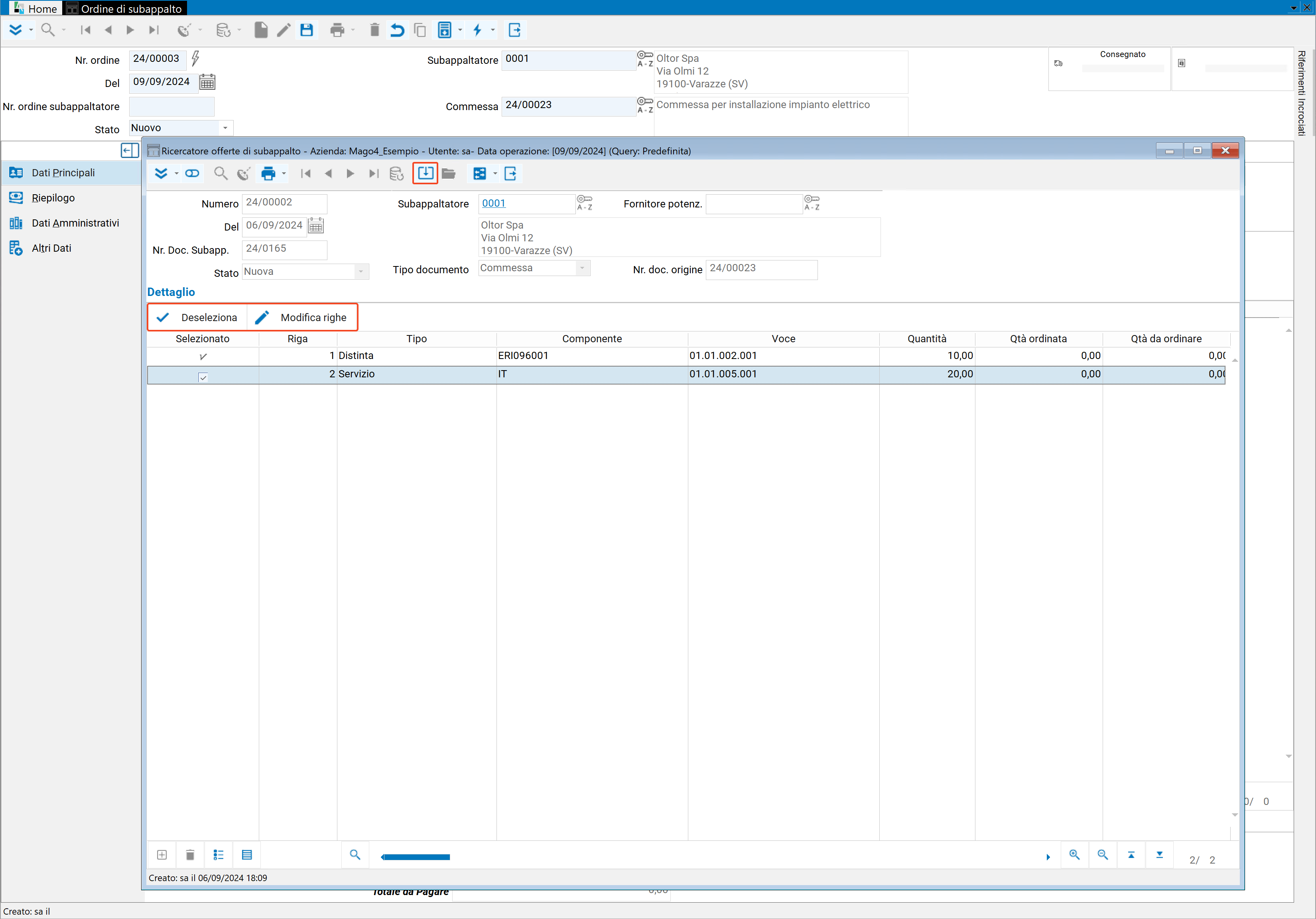Toggle Selezionato checkbox for Servizio row
The image size is (1316, 919).
203,377
